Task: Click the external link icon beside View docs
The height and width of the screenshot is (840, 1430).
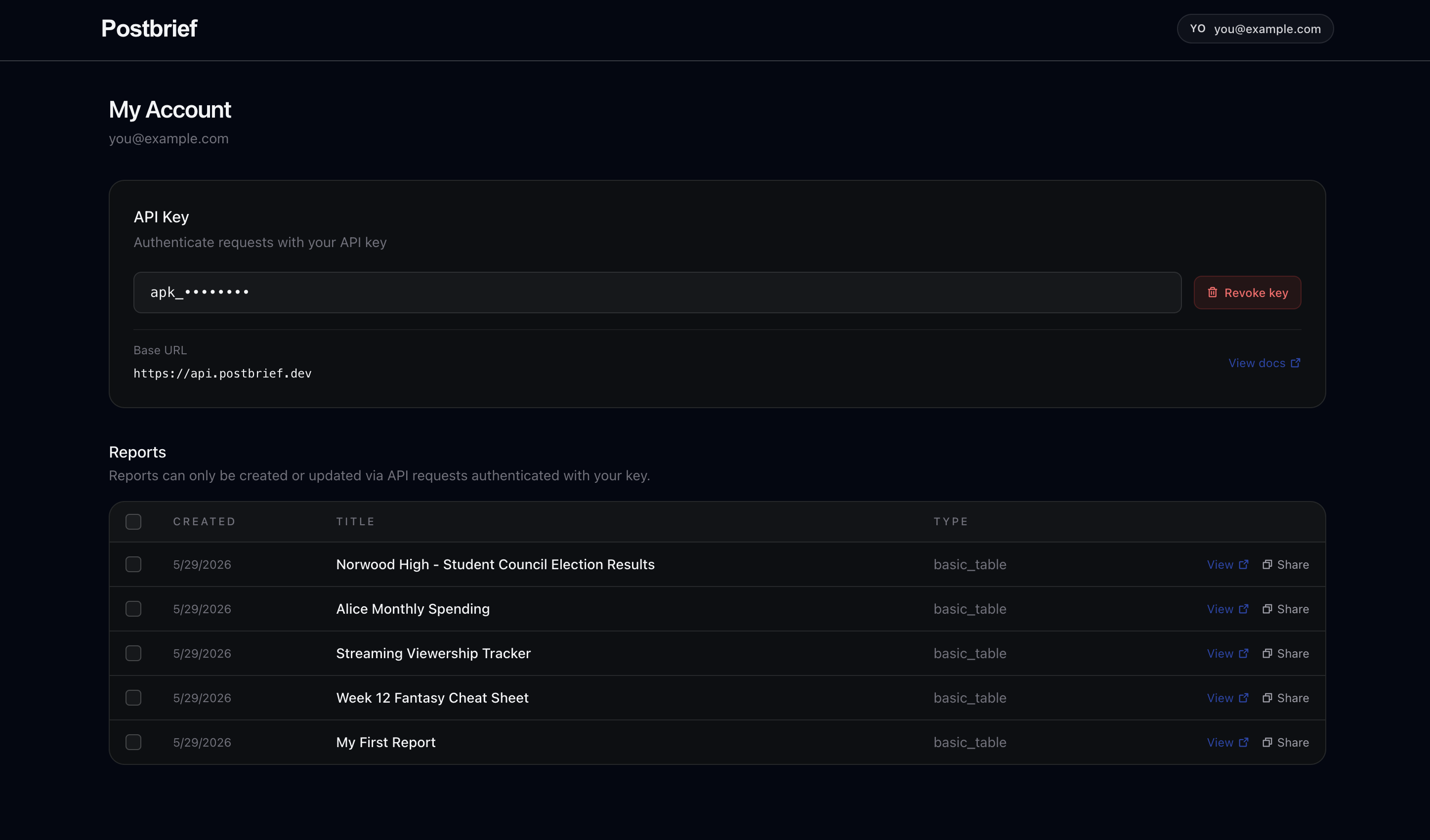Action: 1296,363
